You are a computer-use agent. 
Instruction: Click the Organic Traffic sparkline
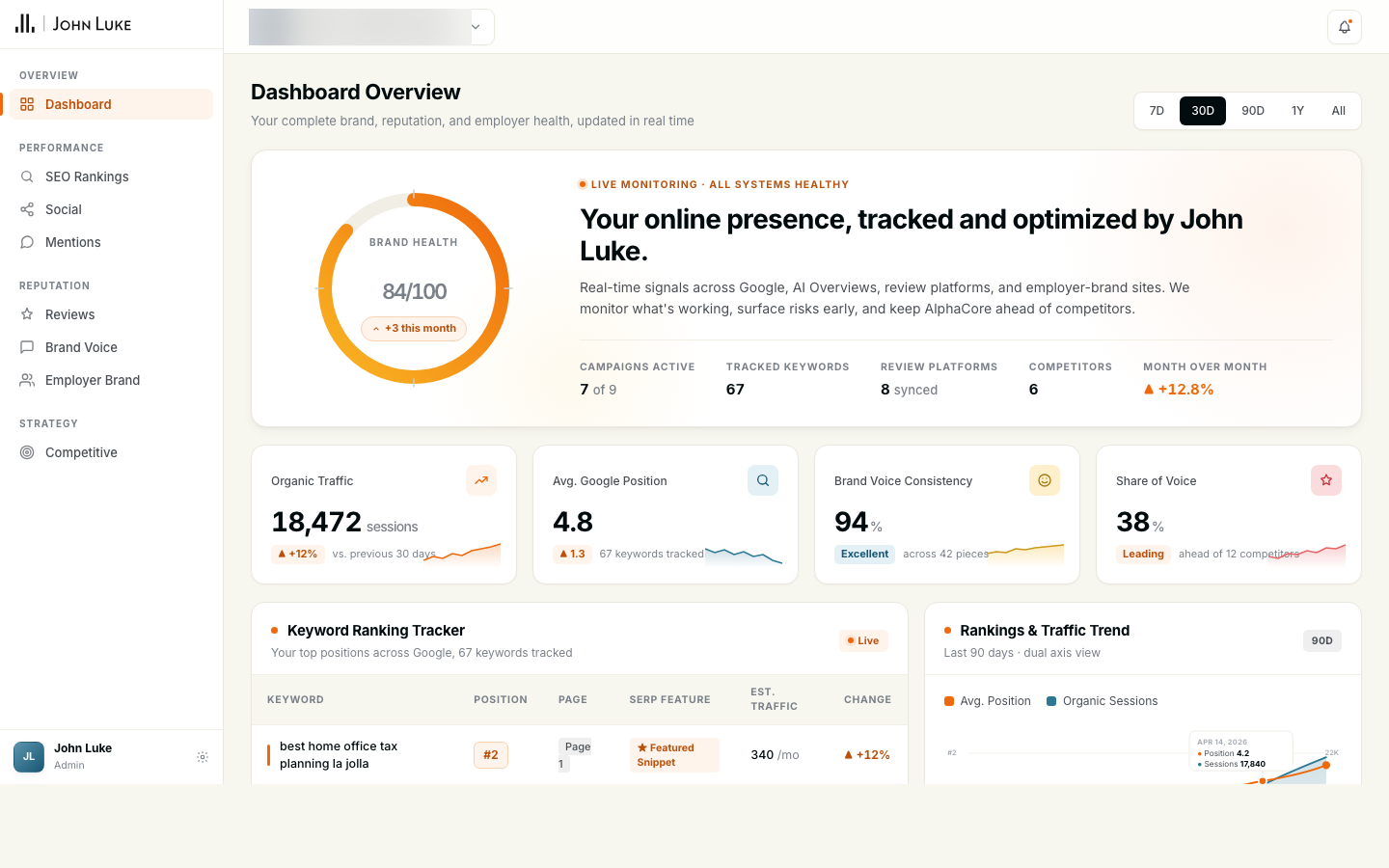(462, 554)
